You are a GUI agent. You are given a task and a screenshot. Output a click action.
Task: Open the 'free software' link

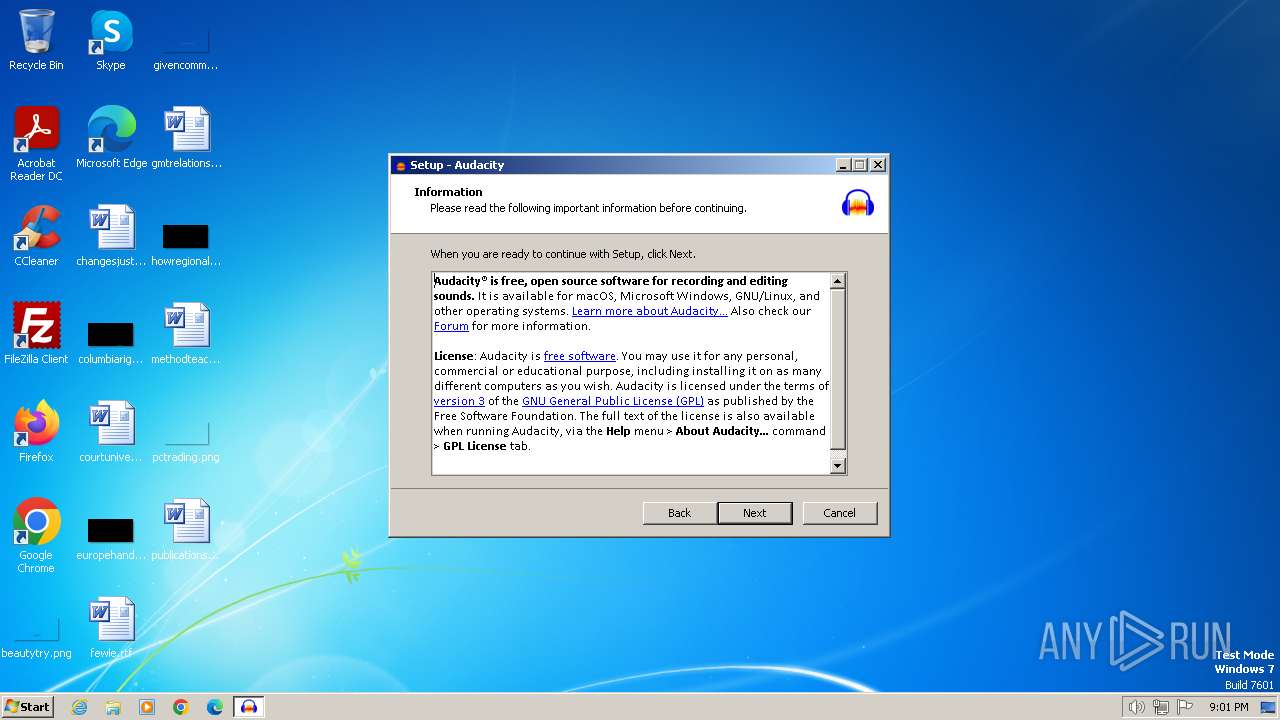[580, 356]
